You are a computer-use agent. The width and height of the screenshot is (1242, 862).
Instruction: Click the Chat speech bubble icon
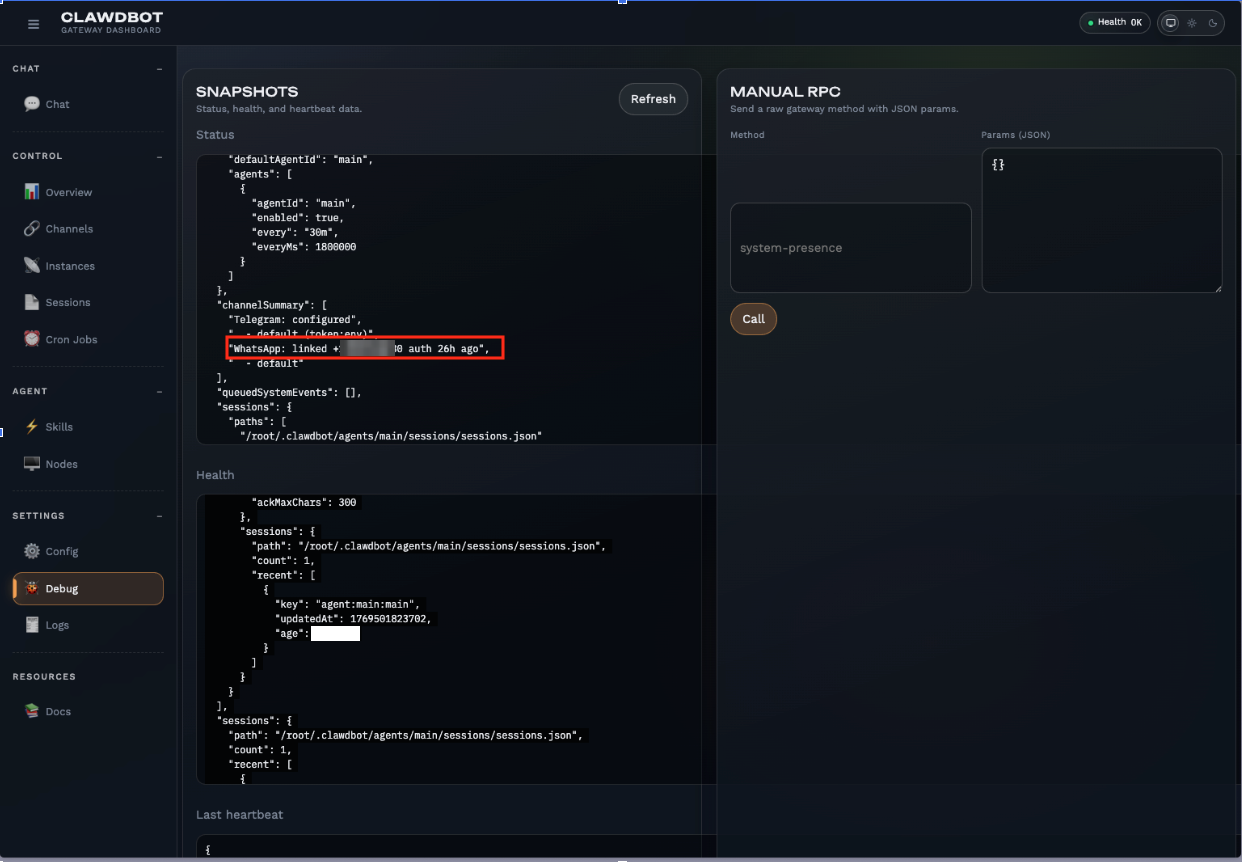32,104
